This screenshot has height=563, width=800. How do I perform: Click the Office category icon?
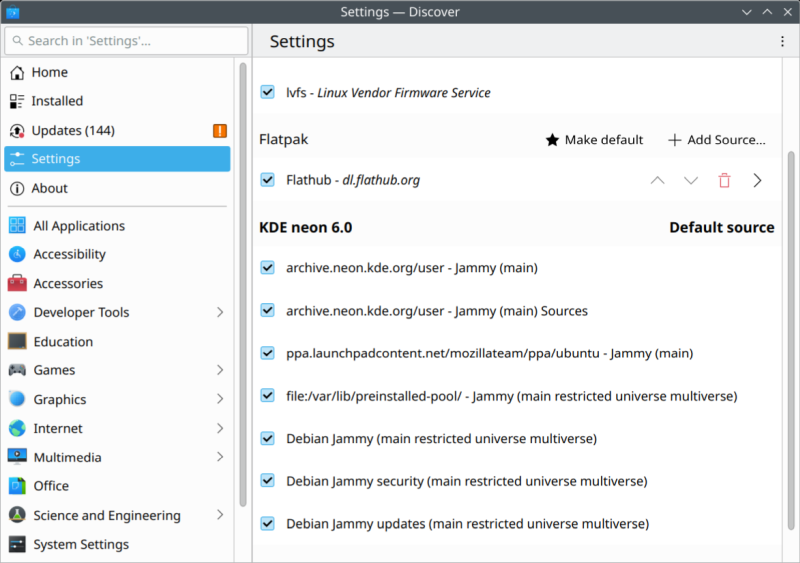tap(17, 486)
